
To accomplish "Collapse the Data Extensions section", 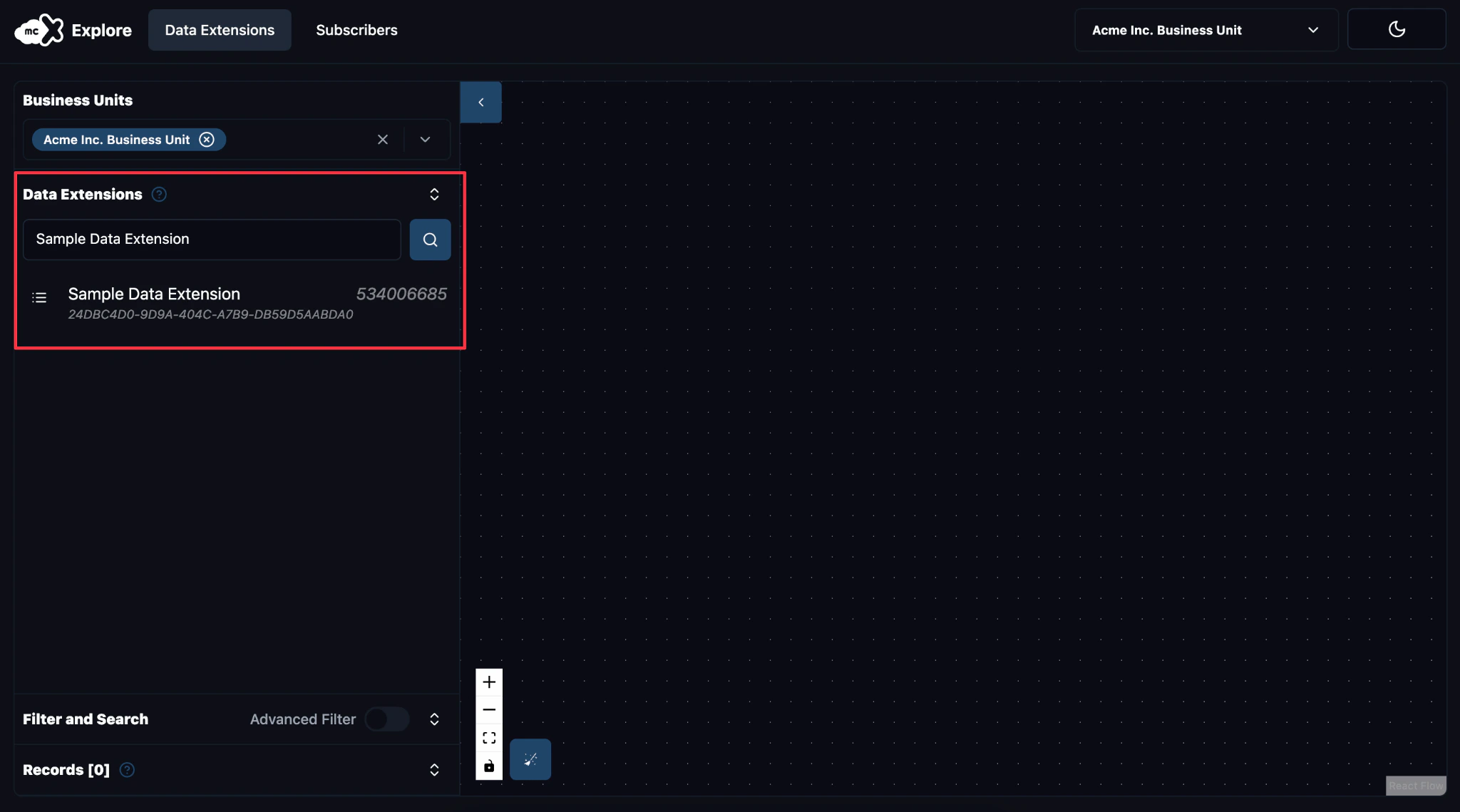I will [x=434, y=195].
